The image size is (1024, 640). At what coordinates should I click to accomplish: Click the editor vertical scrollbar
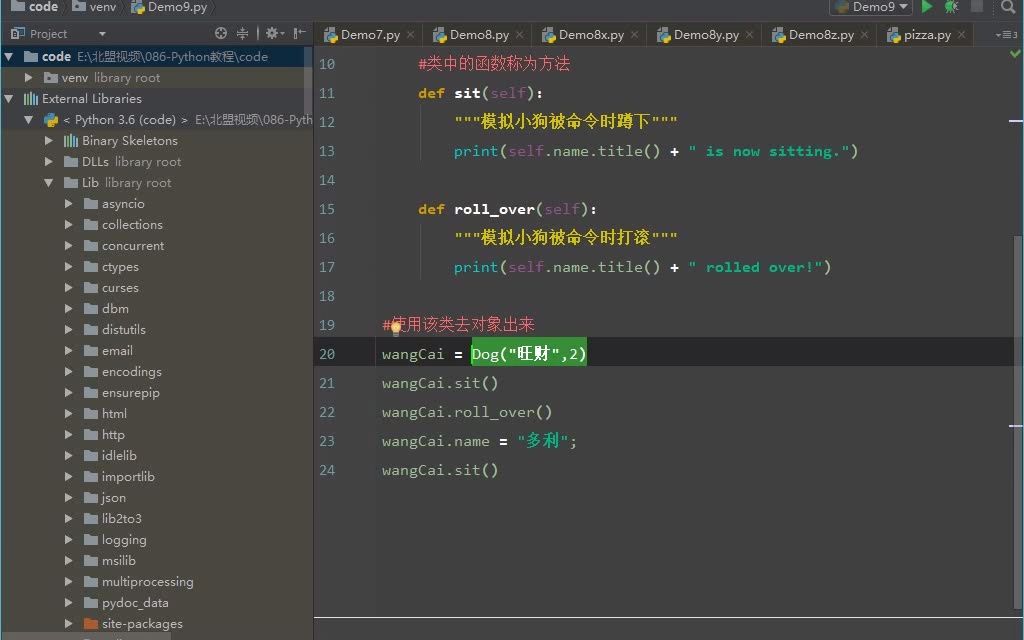[x=1018, y=330]
